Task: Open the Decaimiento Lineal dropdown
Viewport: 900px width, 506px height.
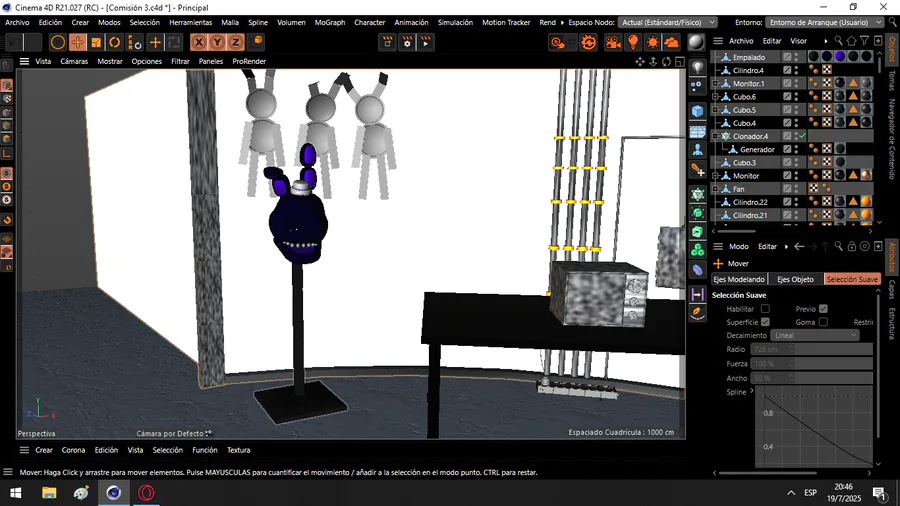Action: tap(814, 336)
